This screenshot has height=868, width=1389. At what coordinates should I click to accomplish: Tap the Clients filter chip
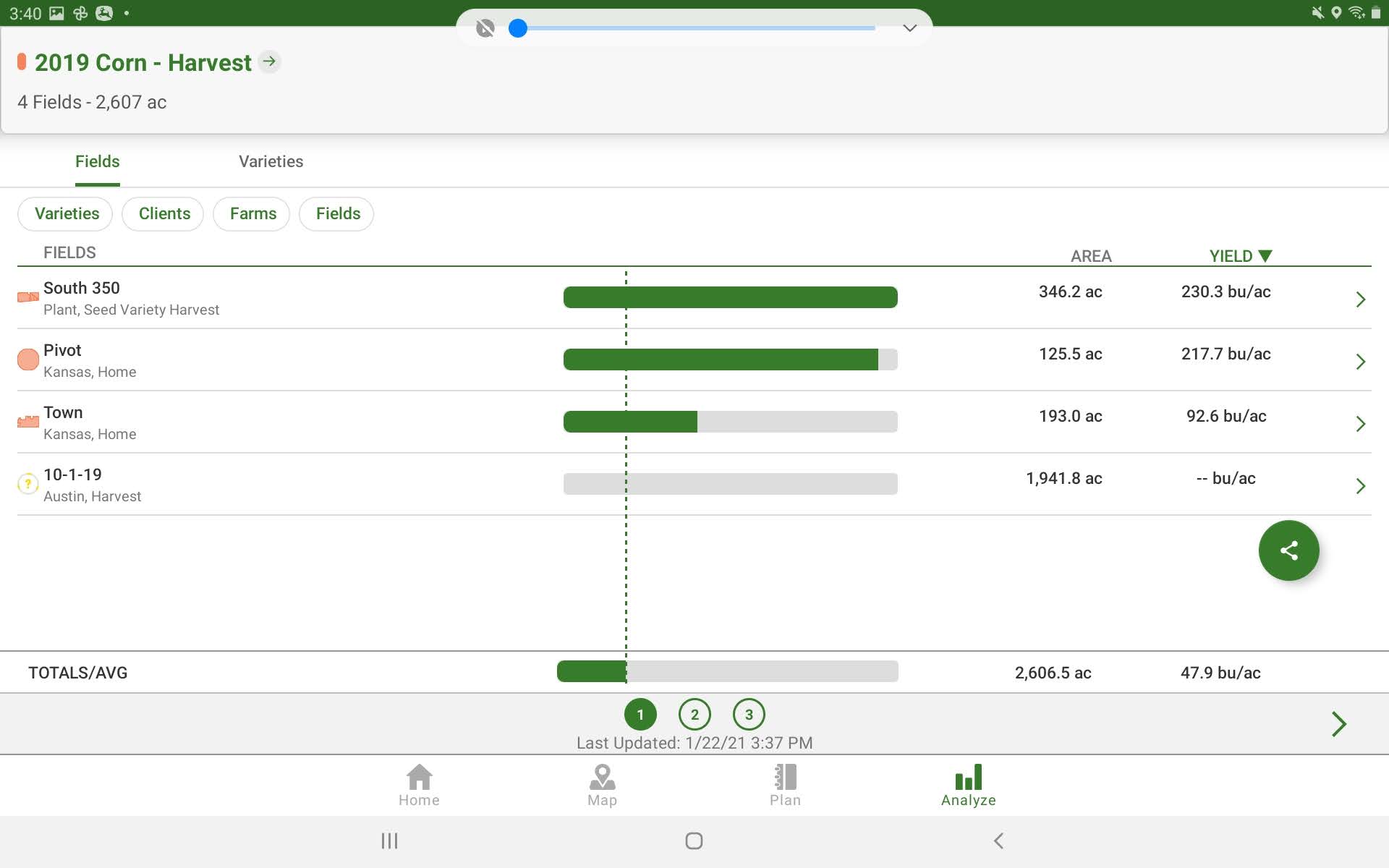coord(163,214)
